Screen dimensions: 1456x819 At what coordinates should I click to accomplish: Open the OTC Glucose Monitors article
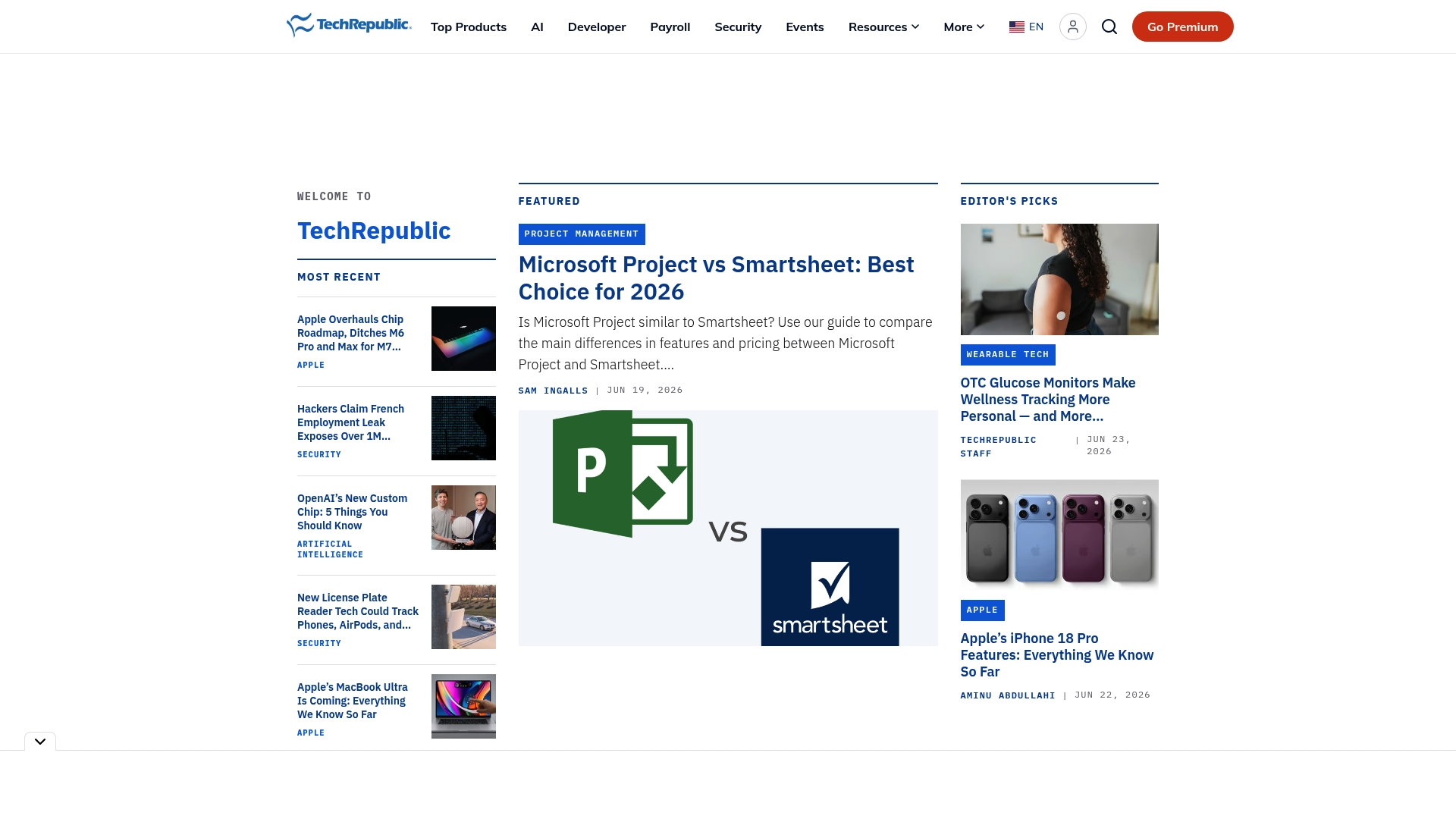coord(1048,400)
